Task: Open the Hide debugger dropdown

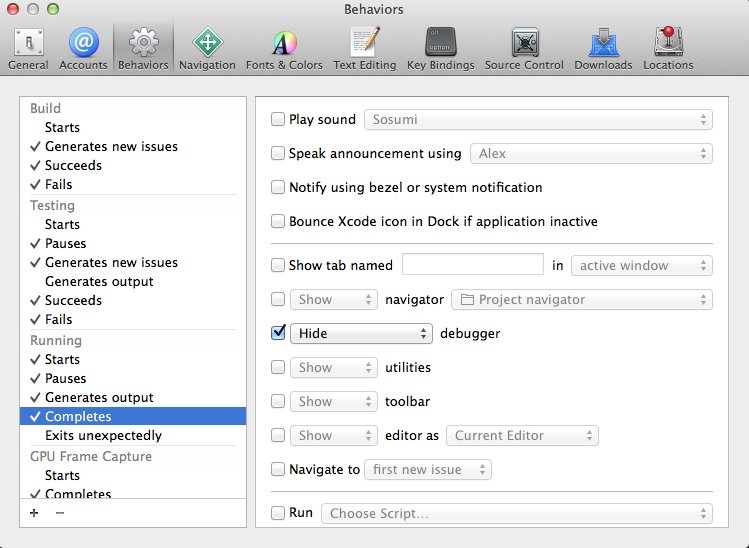Action: click(x=361, y=333)
